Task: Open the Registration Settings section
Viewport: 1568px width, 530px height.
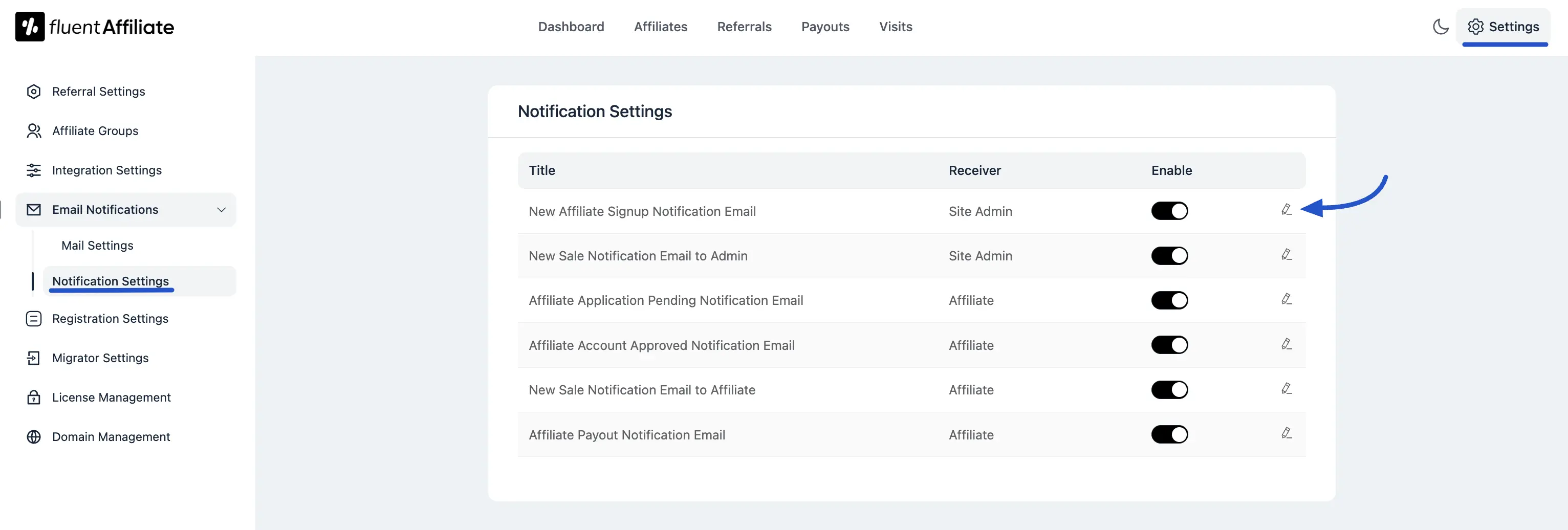Action: 110,318
